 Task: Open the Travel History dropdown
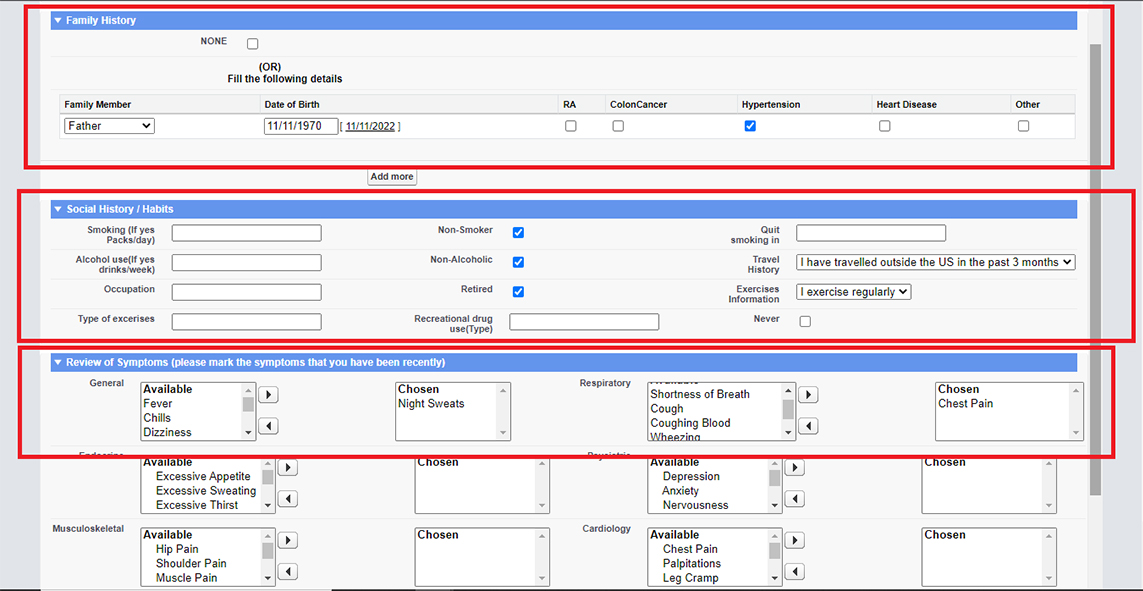(936, 262)
